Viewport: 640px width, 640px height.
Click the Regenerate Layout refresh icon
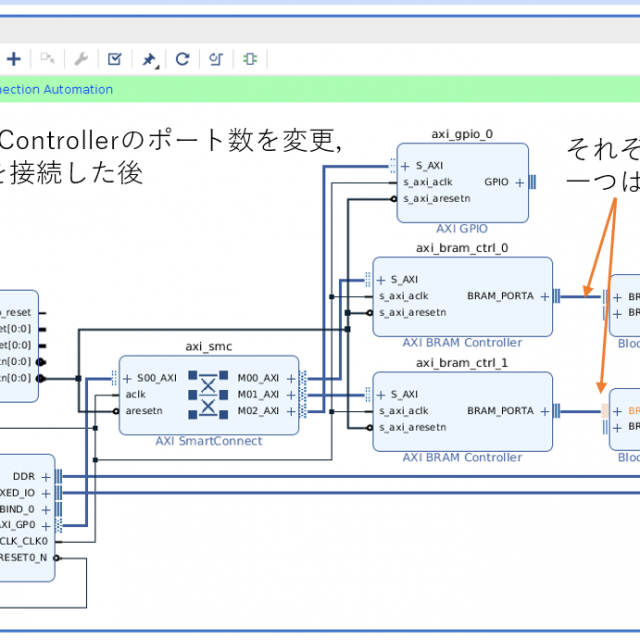point(182,59)
